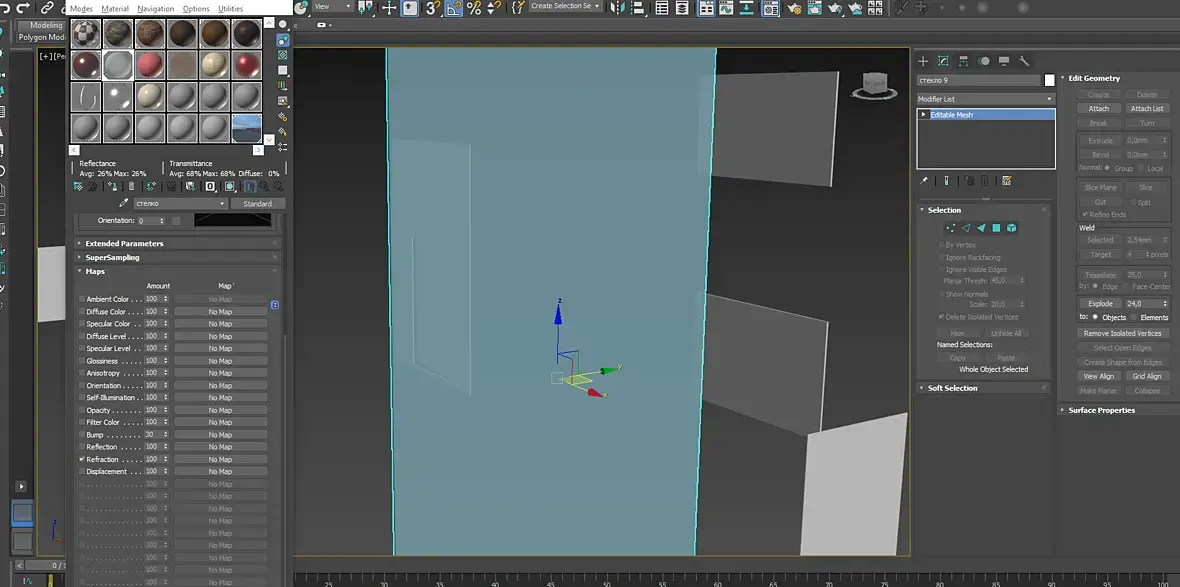Viewport: 1180px width, 587px height.
Task: Open the стекло material name dropdown
Action: pyautogui.click(x=181, y=203)
